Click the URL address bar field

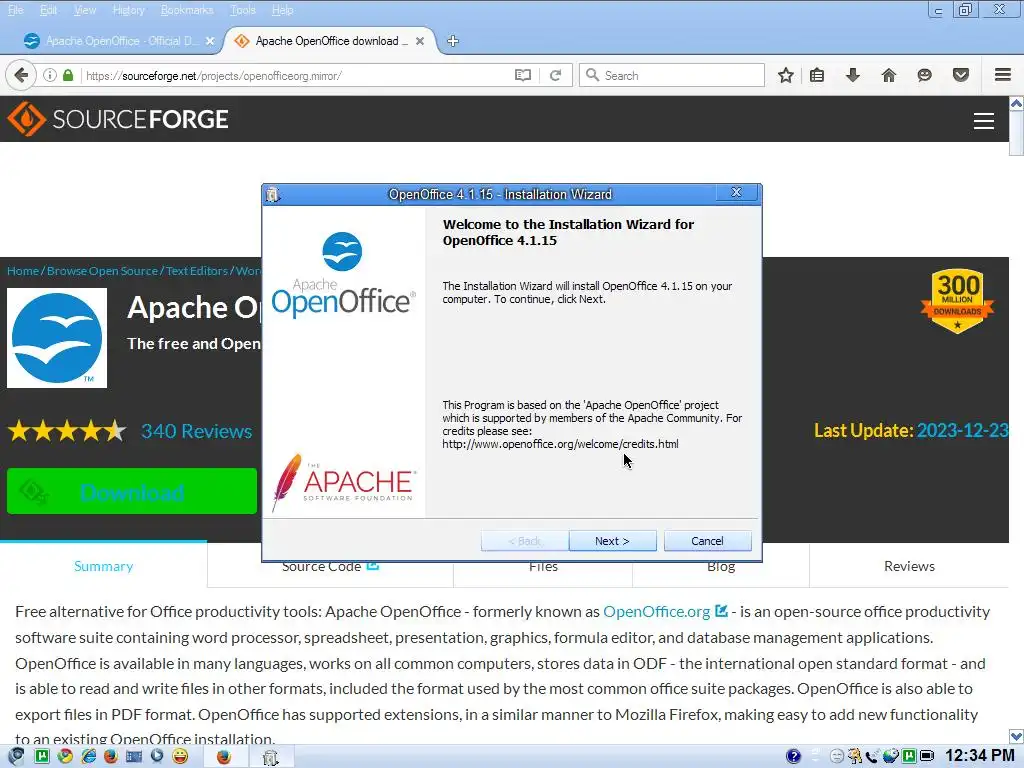point(297,75)
